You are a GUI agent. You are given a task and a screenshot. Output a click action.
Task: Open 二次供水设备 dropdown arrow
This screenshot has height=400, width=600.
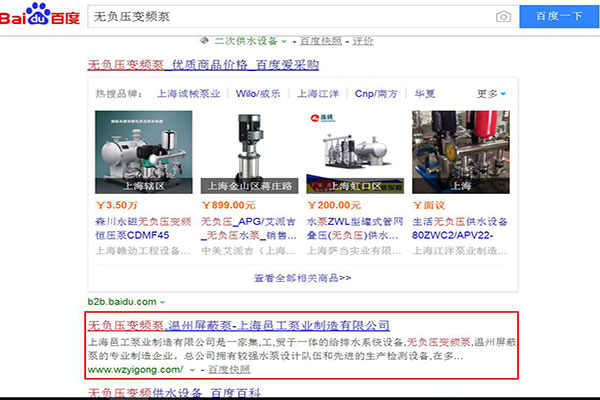click(x=284, y=41)
